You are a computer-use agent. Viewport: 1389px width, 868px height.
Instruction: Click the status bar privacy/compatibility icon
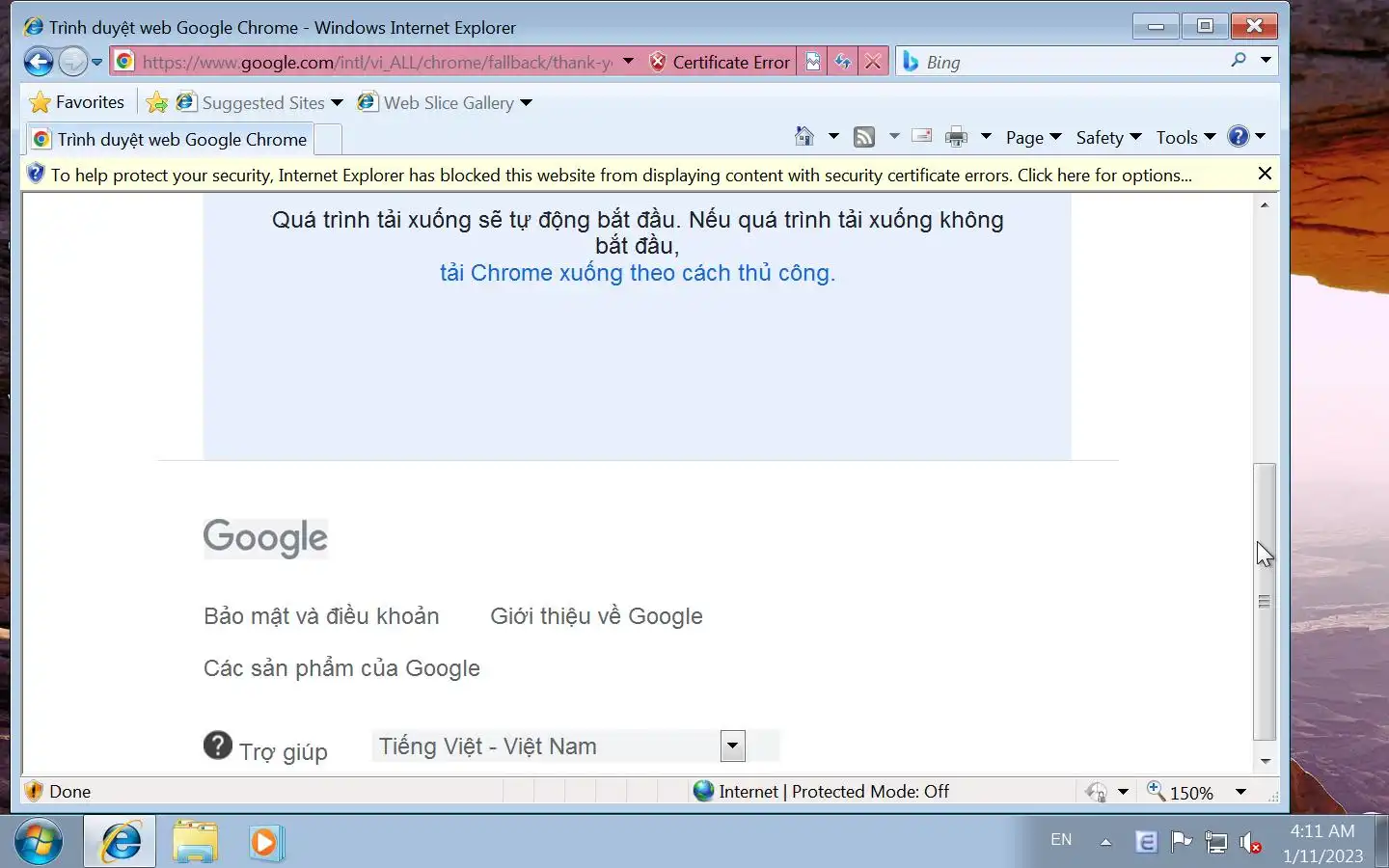pyautogui.click(x=1097, y=792)
